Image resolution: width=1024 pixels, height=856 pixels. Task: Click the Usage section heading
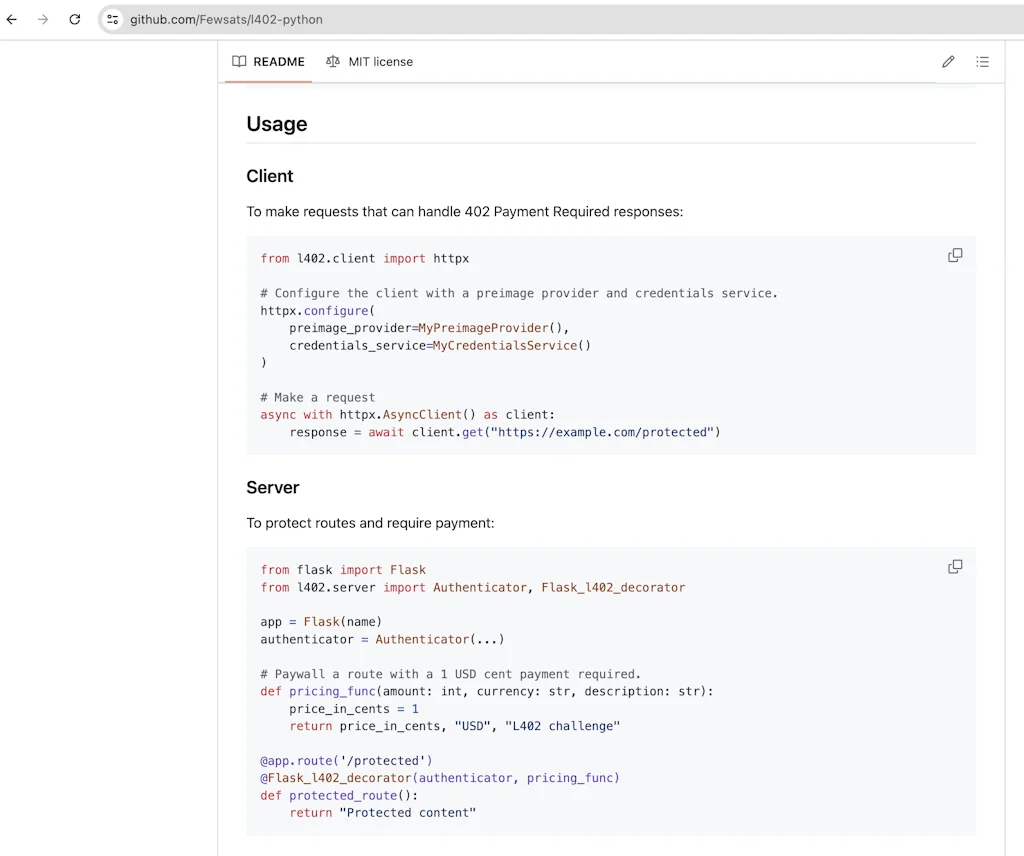pyautogui.click(x=276, y=124)
